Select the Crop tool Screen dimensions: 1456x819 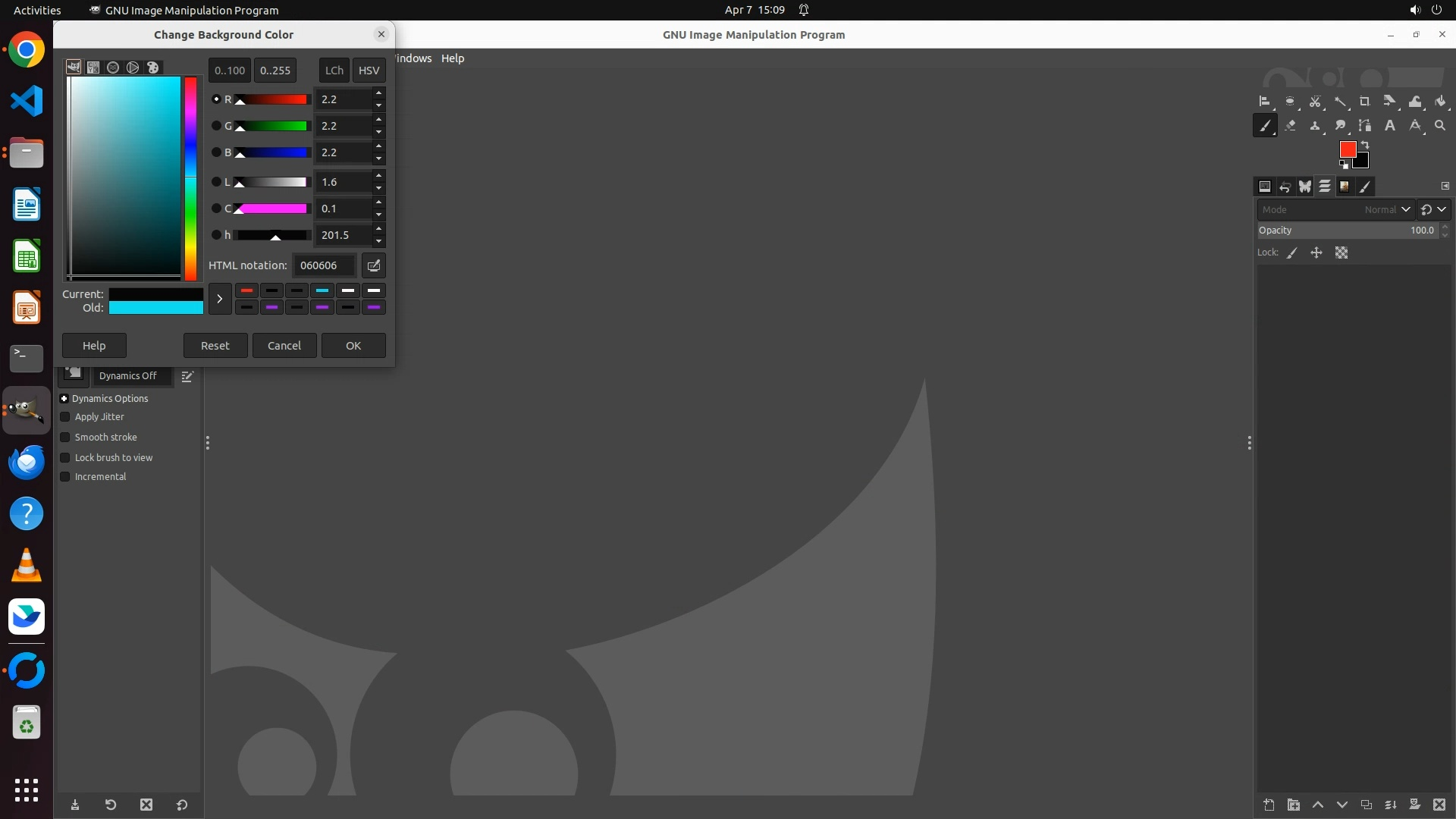(1364, 102)
